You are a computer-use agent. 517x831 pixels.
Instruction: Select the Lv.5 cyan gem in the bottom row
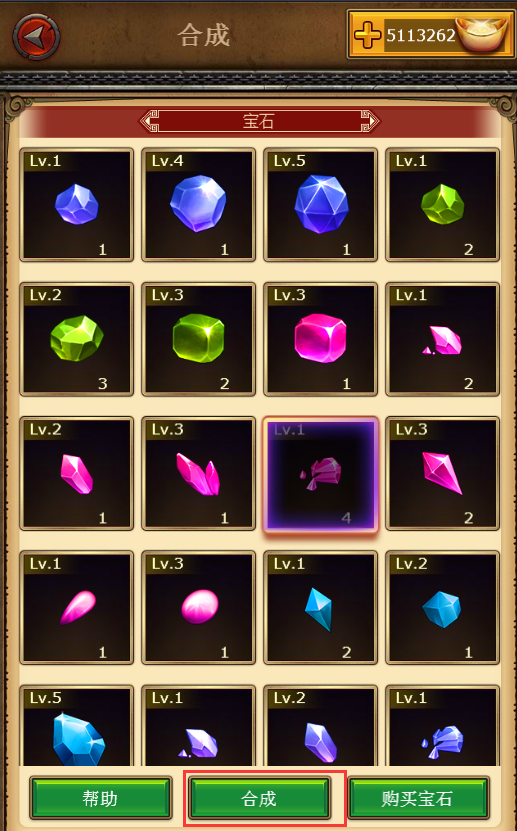pyautogui.click(x=76, y=726)
